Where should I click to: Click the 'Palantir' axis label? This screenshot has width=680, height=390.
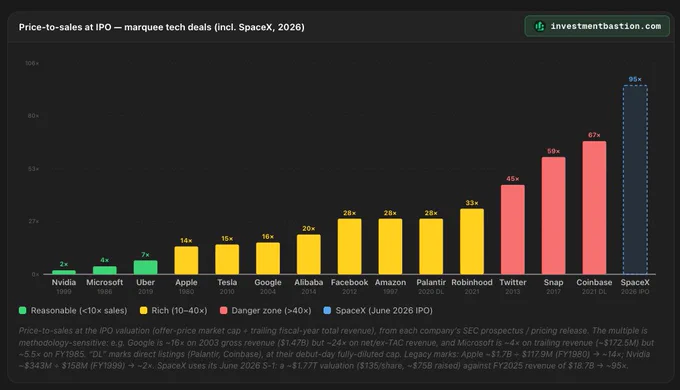[431, 282]
